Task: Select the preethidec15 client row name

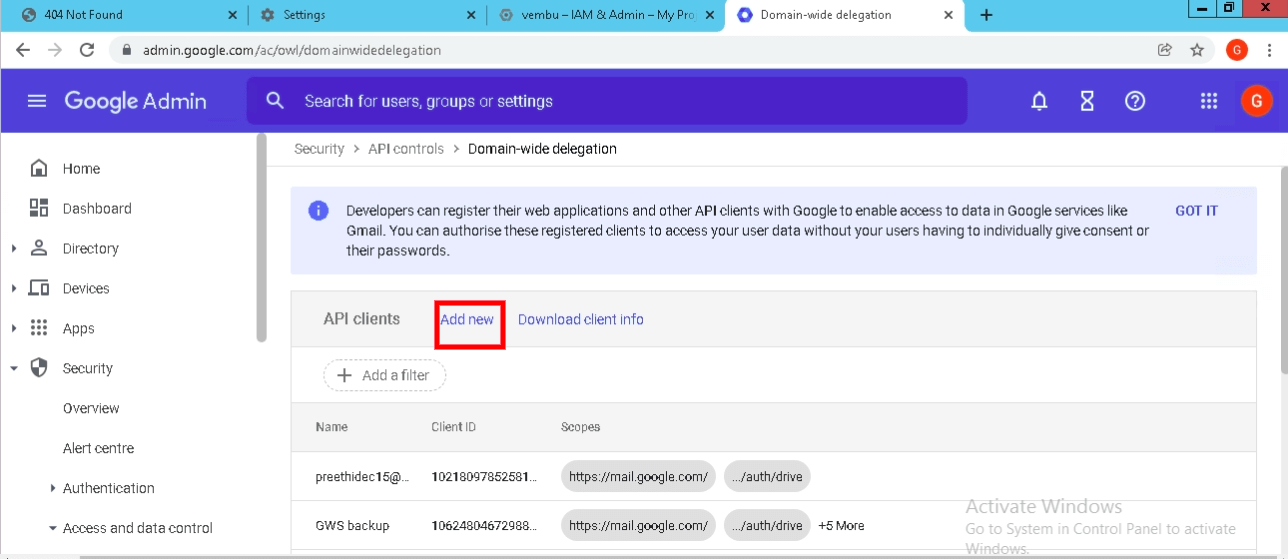Action: (x=363, y=477)
